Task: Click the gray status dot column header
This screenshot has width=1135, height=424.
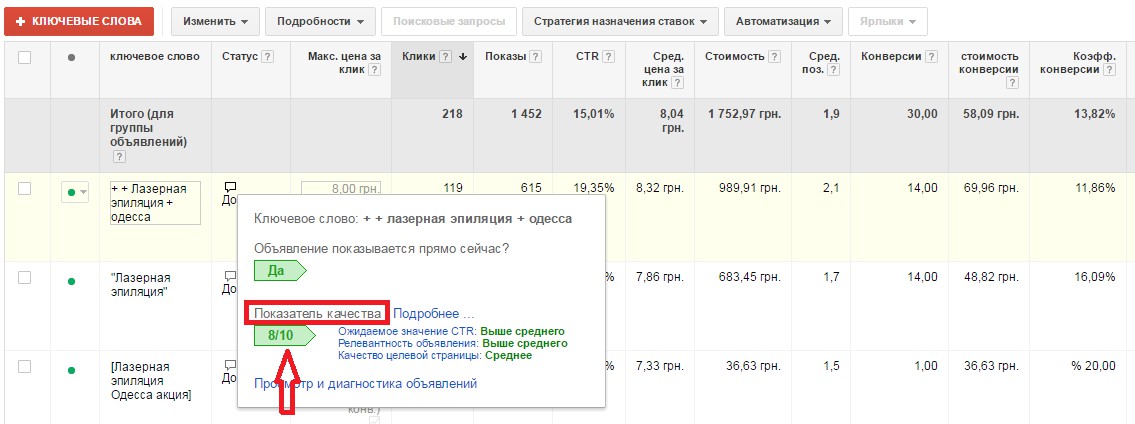Action: coord(71,57)
